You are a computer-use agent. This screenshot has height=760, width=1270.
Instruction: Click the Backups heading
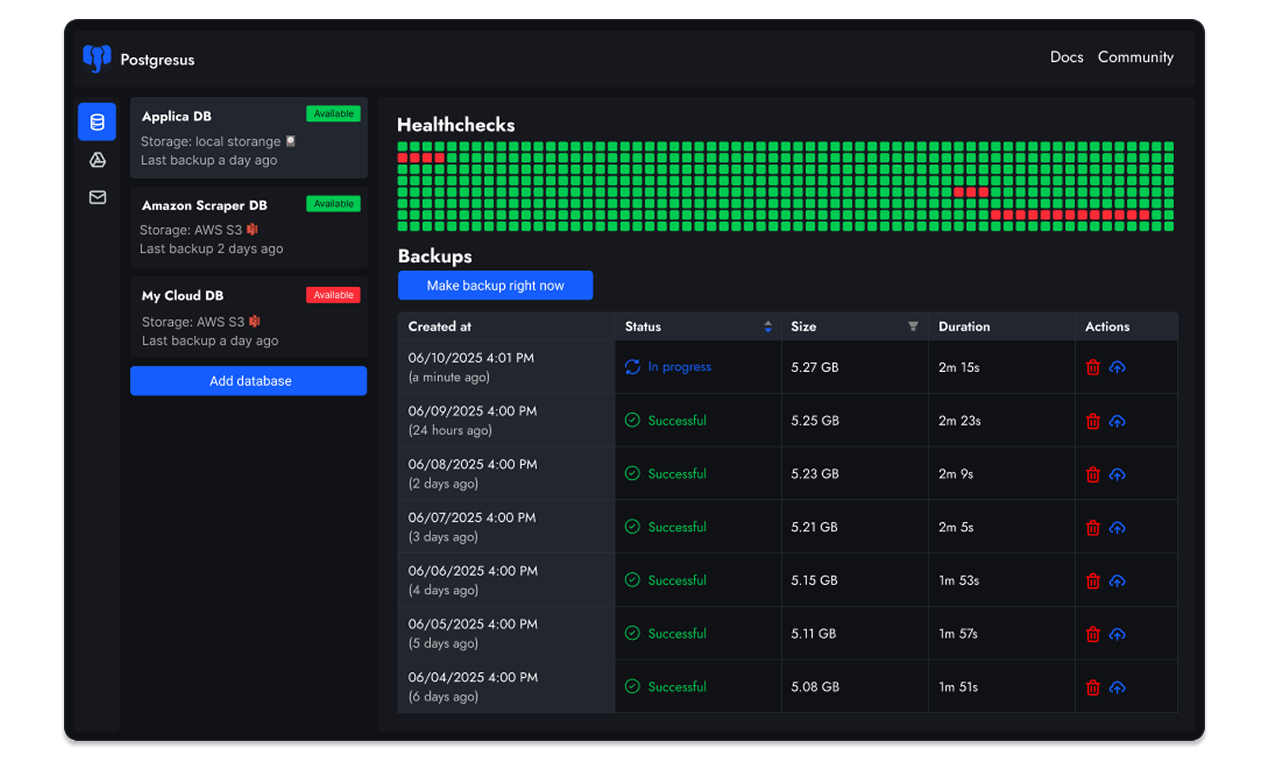pyautogui.click(x=435, y=256)
